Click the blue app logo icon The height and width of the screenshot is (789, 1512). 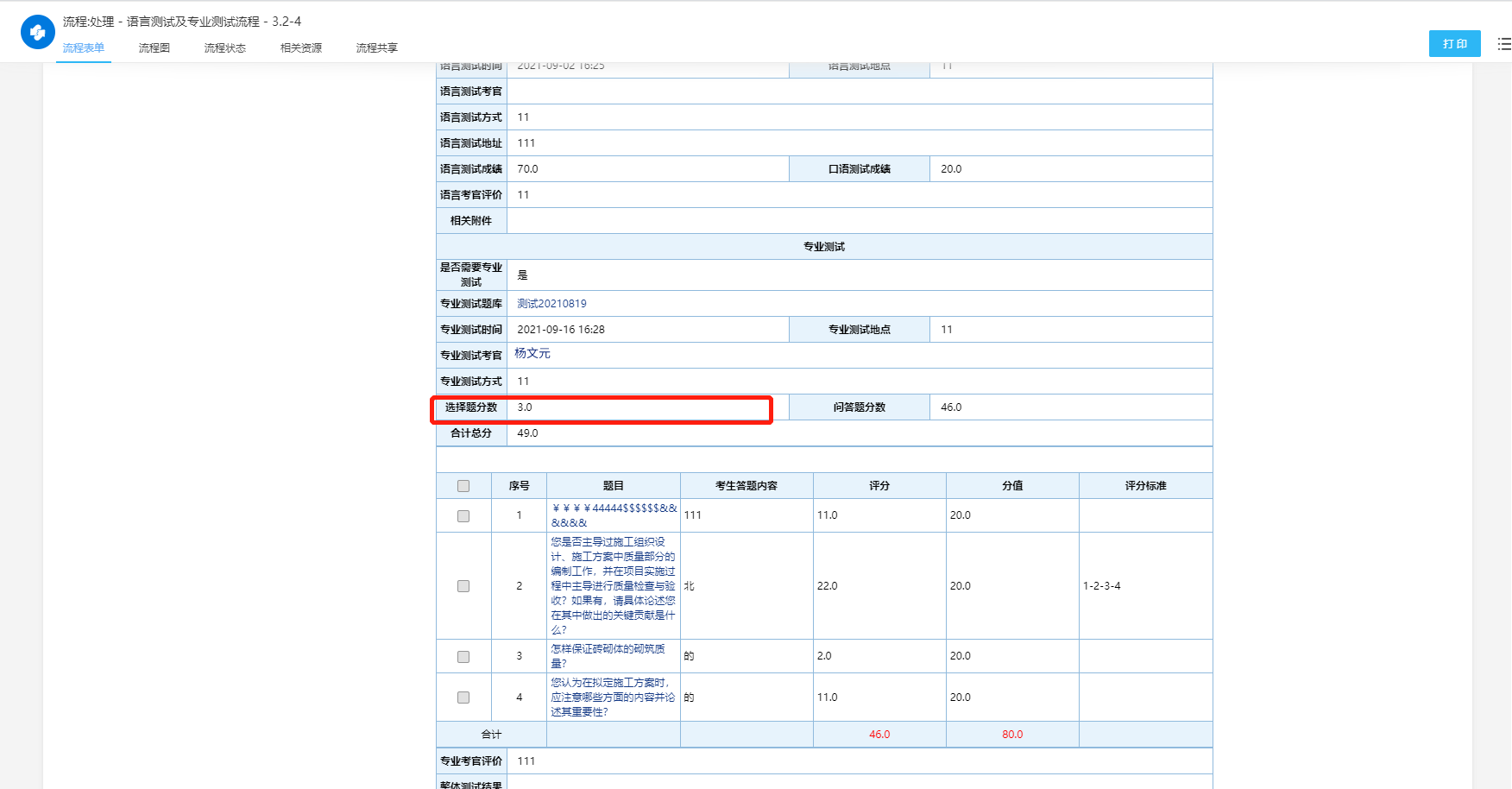(37, 33)
